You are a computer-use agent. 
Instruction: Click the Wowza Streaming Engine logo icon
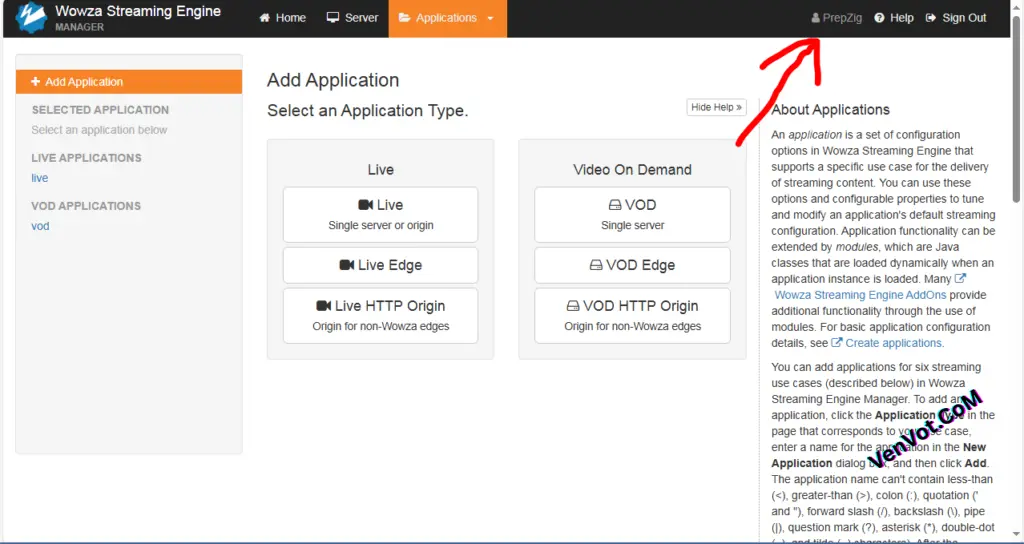coord(31,18)
